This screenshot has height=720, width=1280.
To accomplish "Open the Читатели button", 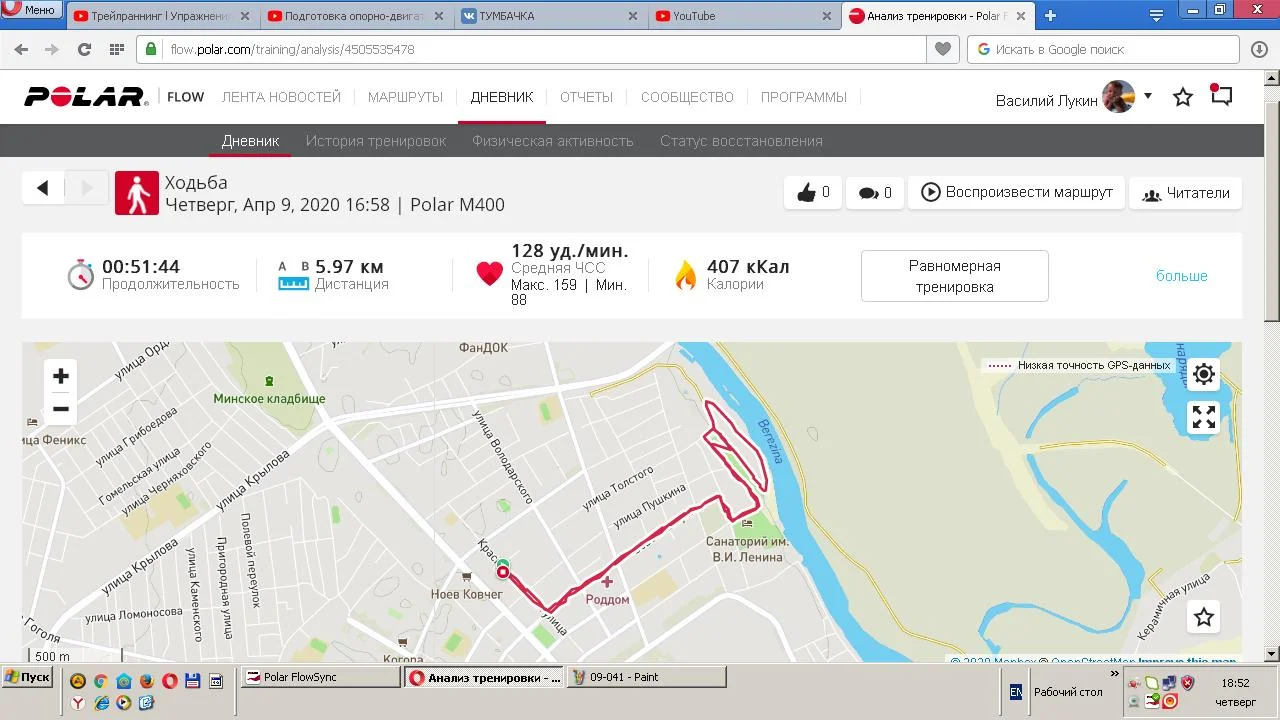I will tap(1186, 193).
